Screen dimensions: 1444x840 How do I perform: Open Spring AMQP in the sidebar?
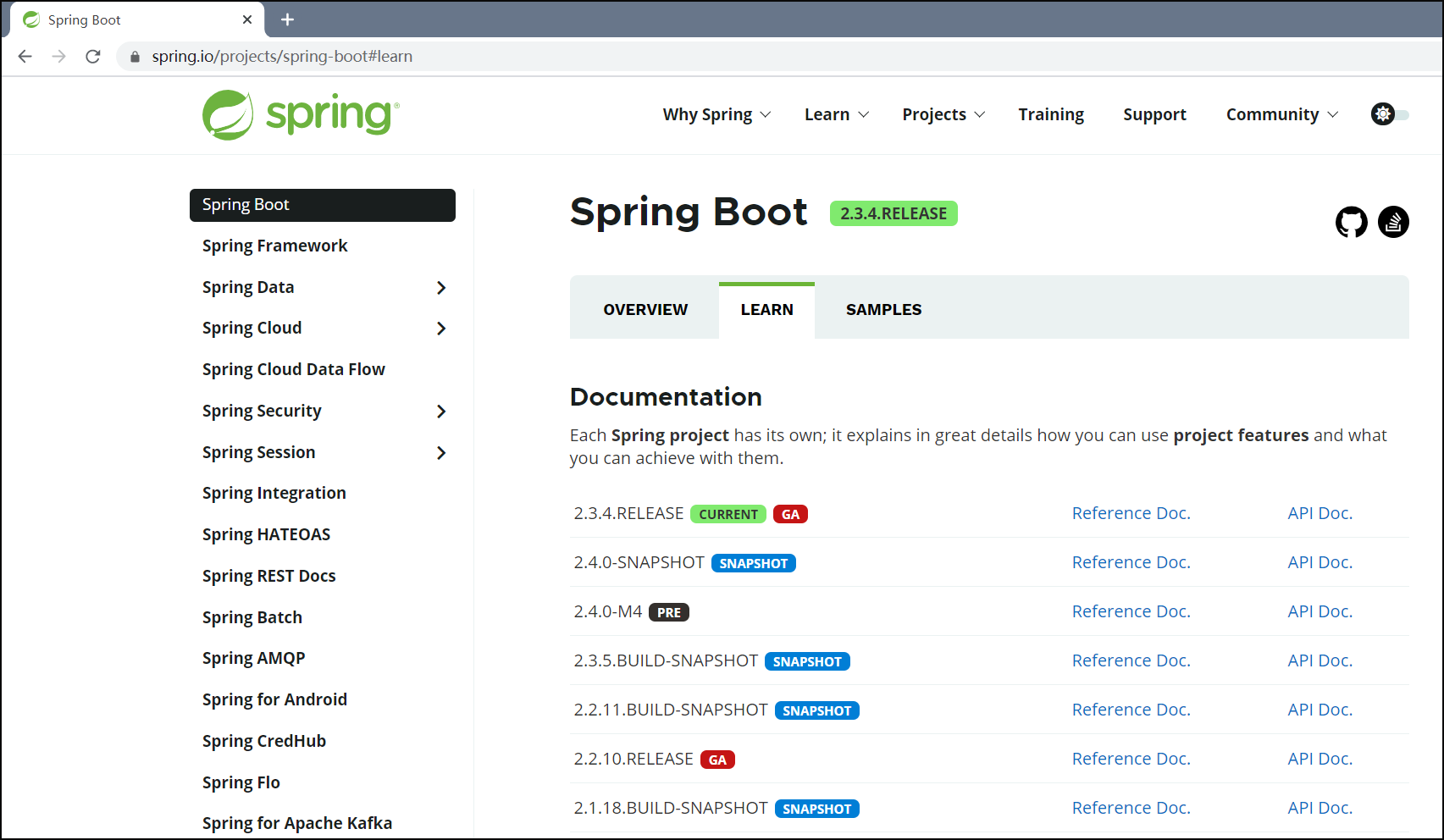point(254,658)
